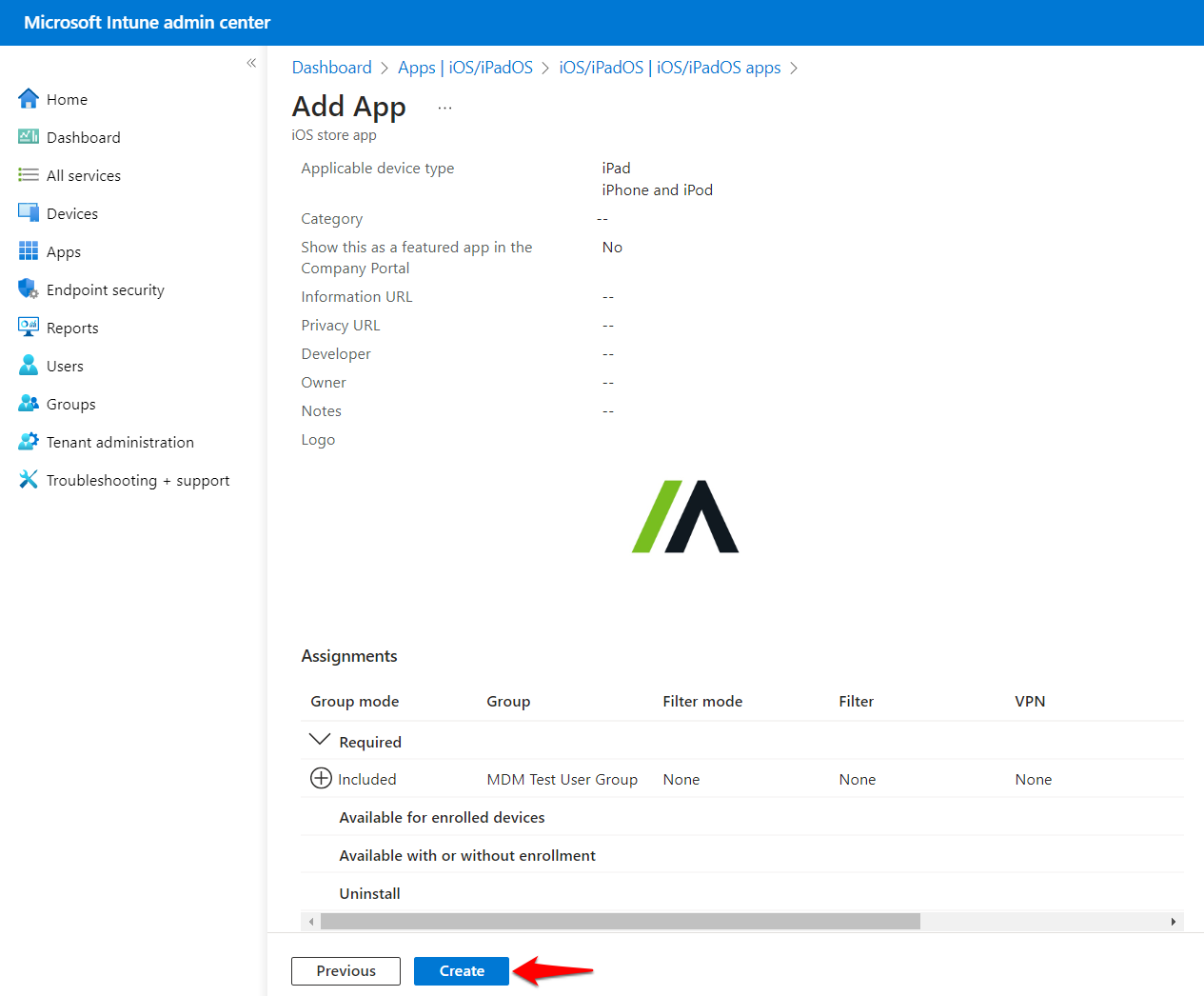
Task: Click the Filter mode column header
Action: (x=702, y=701)
